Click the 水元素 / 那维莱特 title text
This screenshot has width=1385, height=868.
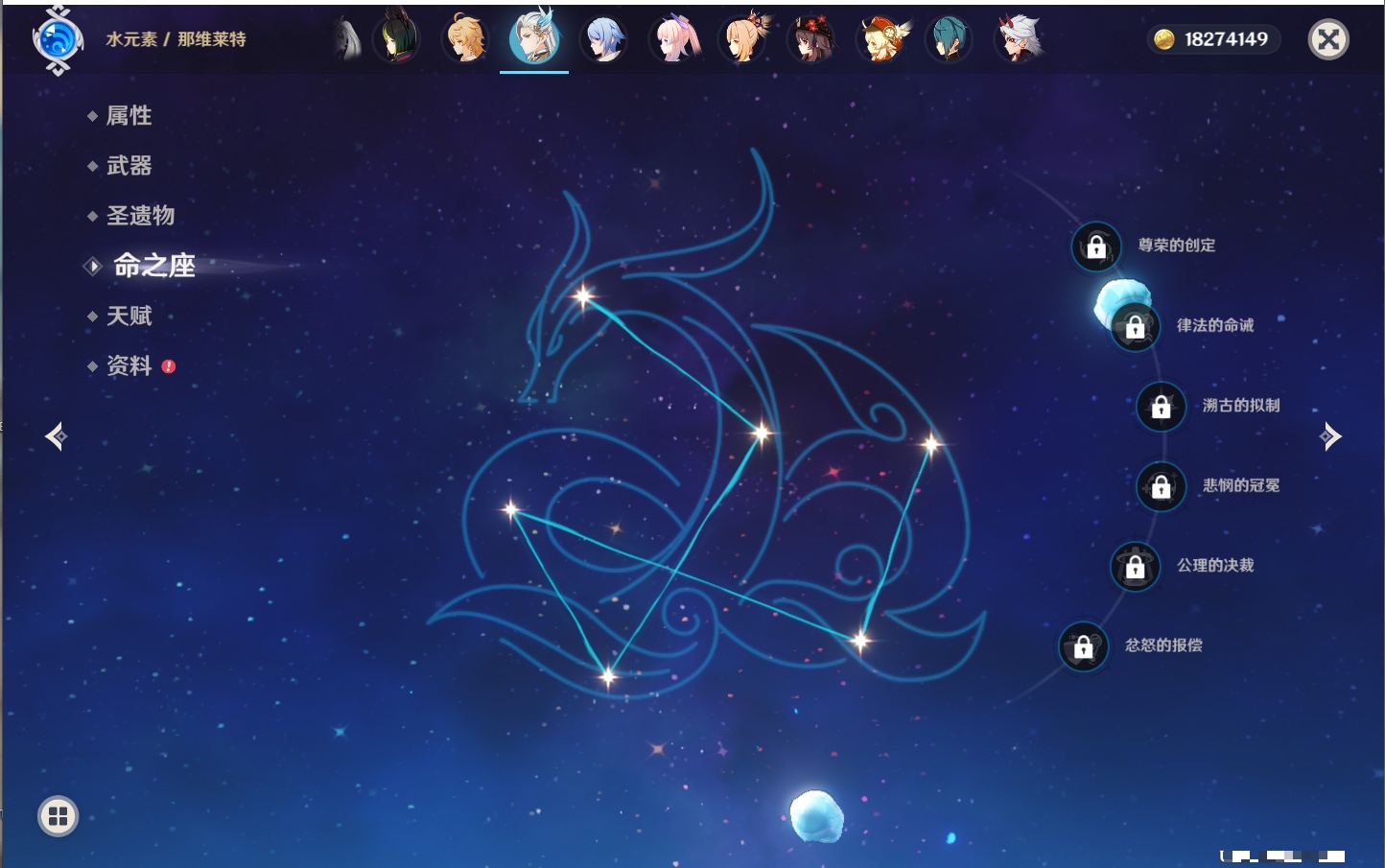pos(176,39)
